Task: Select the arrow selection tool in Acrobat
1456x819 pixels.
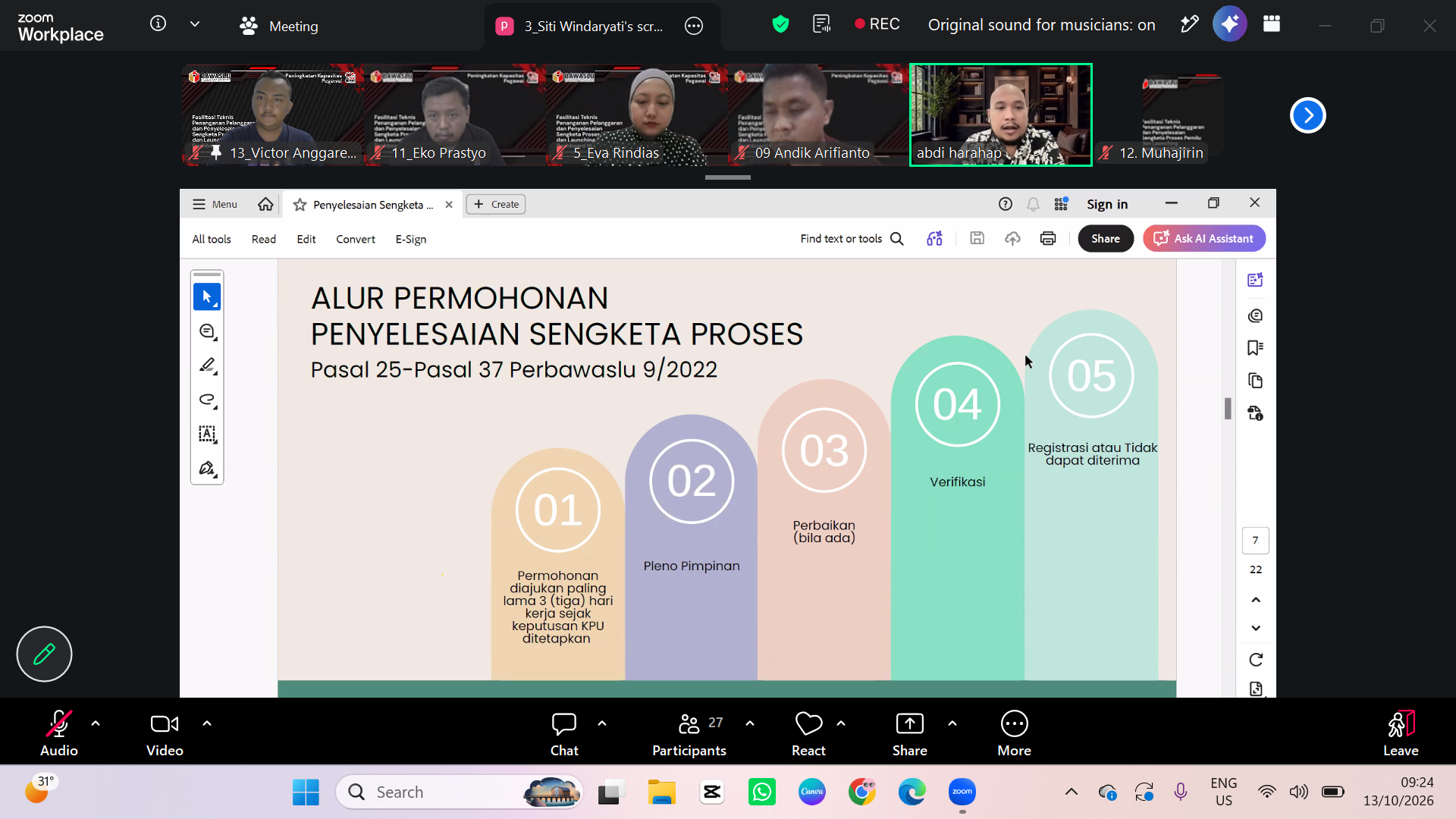Action: point(207,297)
